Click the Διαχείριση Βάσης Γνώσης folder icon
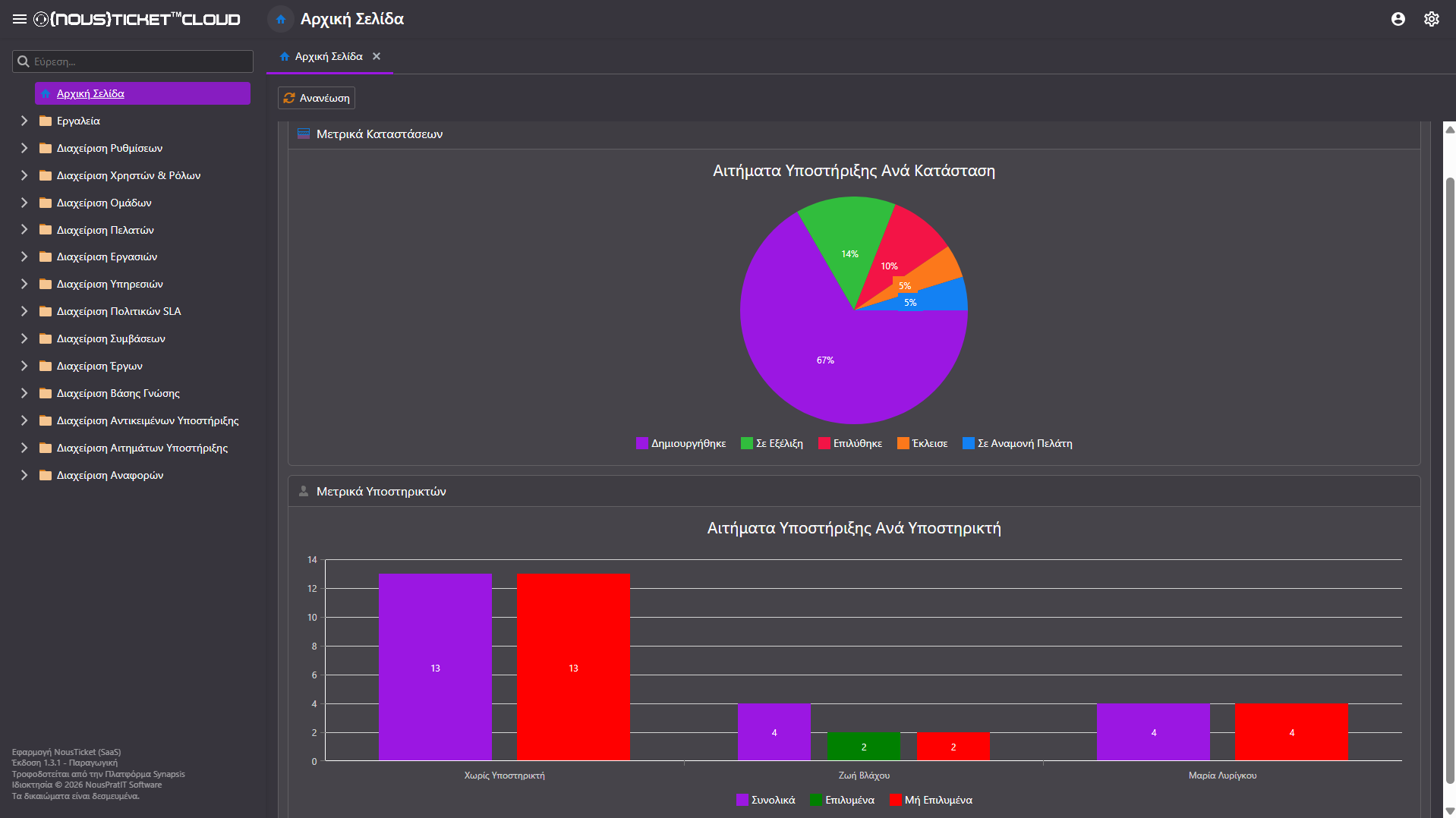 click(x=46, y=393)
